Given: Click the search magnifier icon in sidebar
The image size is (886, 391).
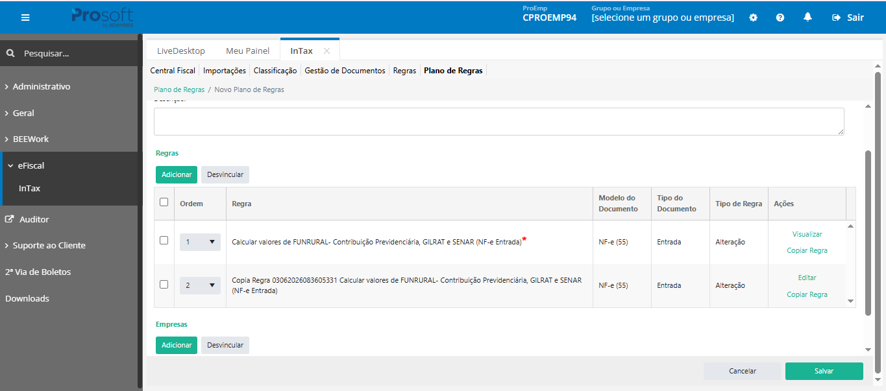Looking at the screenshot, I should [10, 54].
